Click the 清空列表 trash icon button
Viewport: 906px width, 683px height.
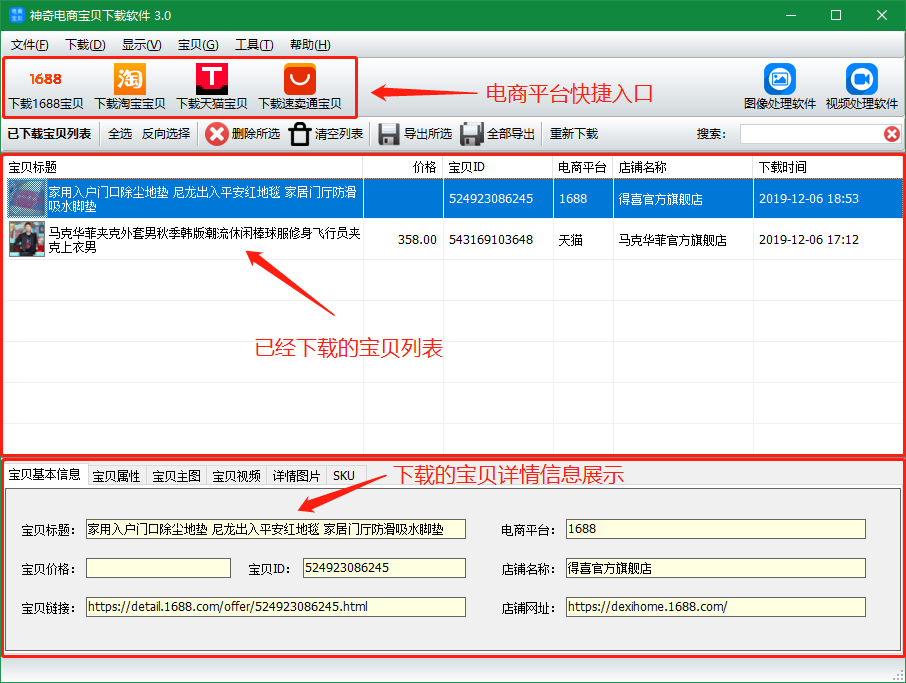click(x=326, y=134)
